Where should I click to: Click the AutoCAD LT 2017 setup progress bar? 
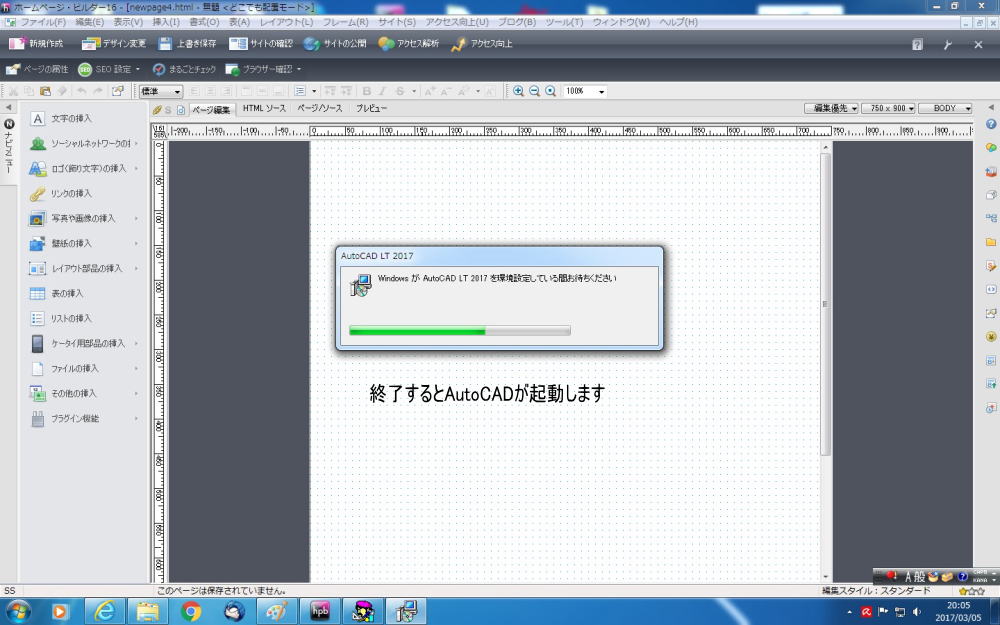pos(460,330)
